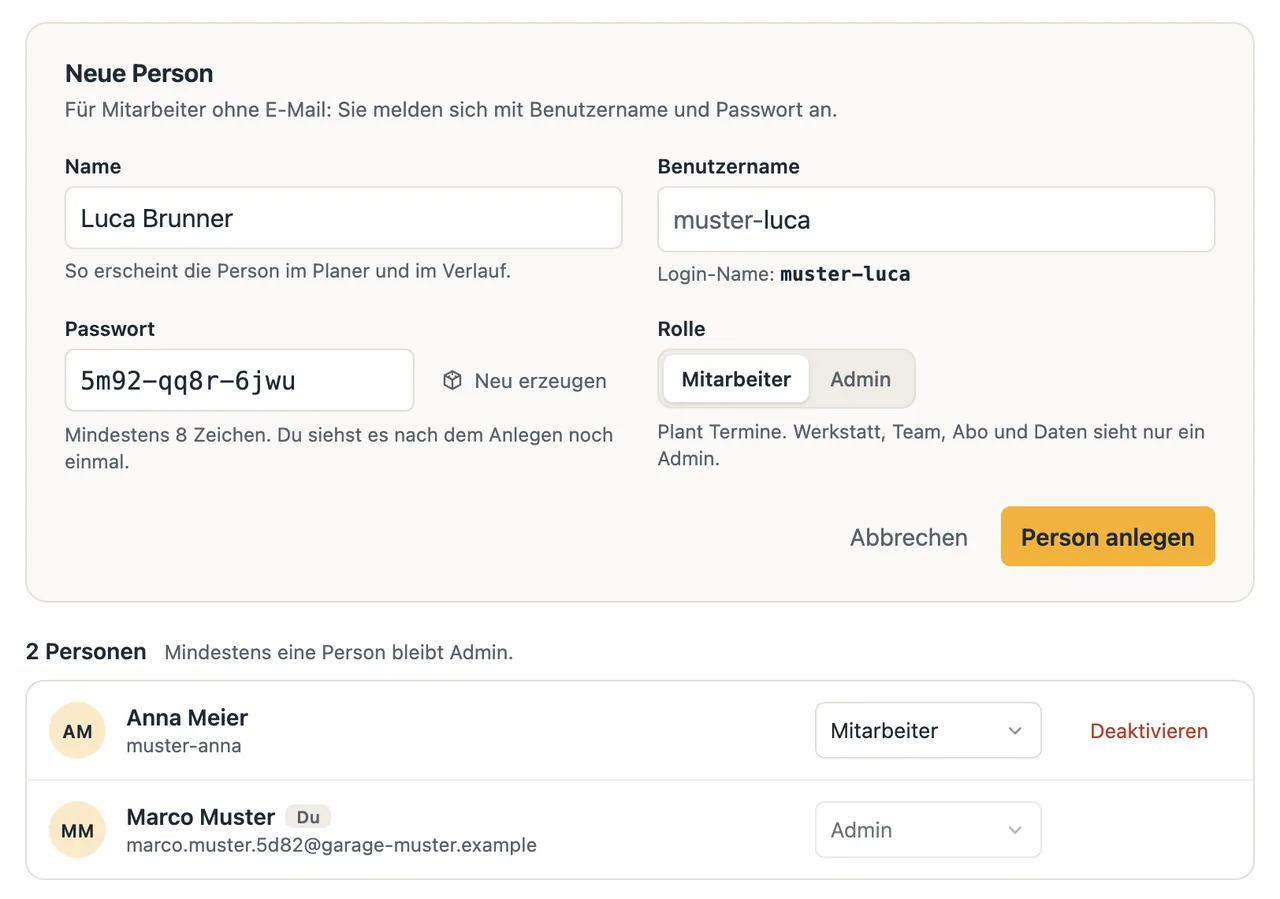
Task: Click the username muster-anna
Action: [184, 746]
